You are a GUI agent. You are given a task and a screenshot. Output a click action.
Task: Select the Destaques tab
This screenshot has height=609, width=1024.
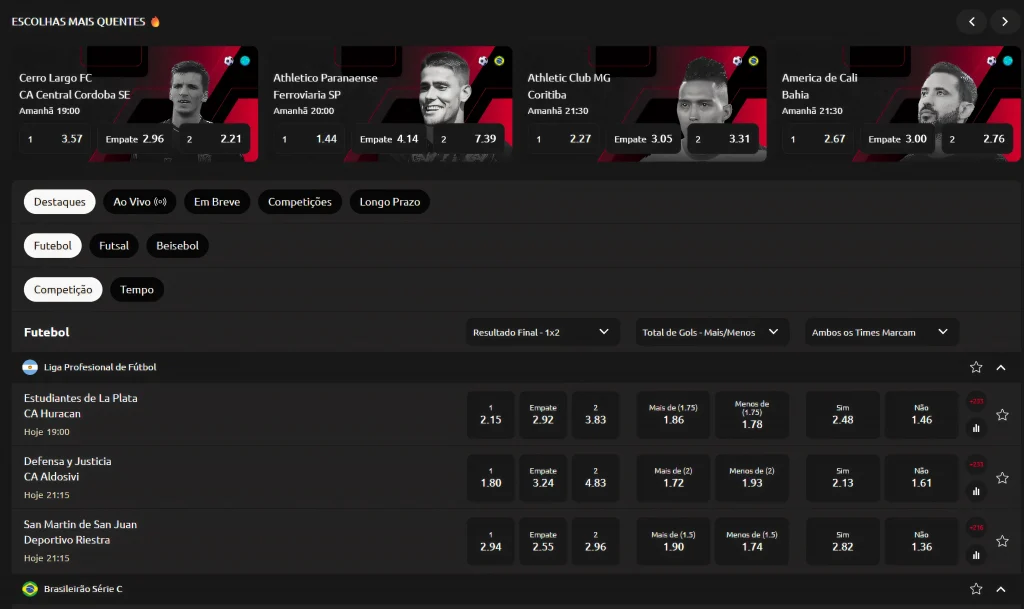59,202
